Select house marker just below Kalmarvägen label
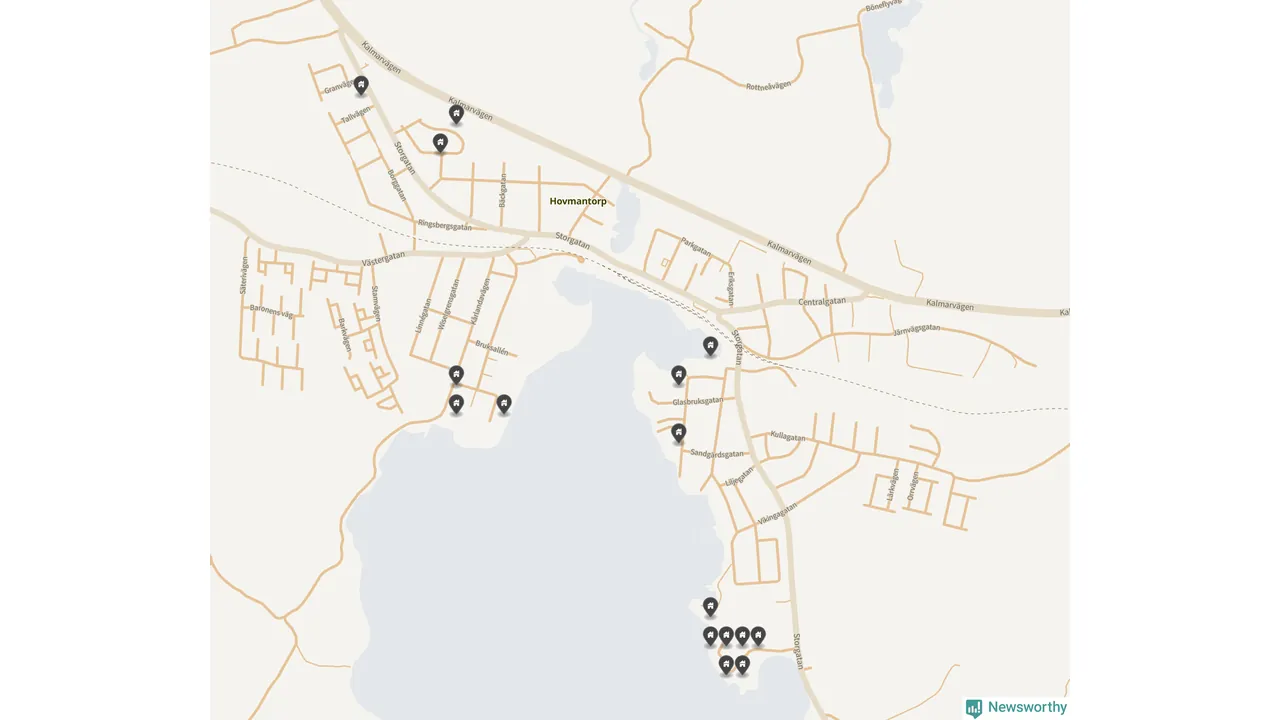 456,115
